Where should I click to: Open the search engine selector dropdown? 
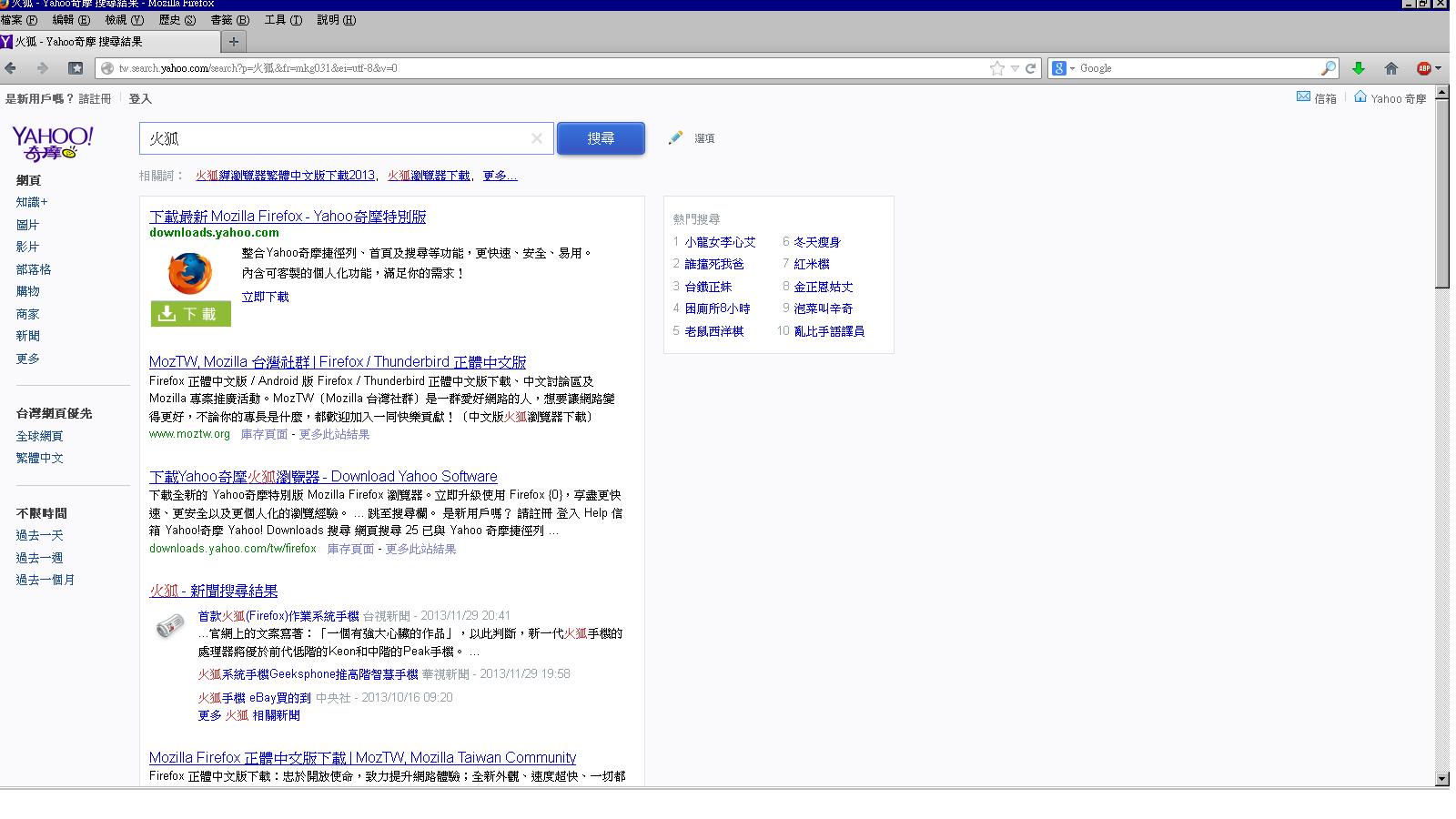(1064, 68)
